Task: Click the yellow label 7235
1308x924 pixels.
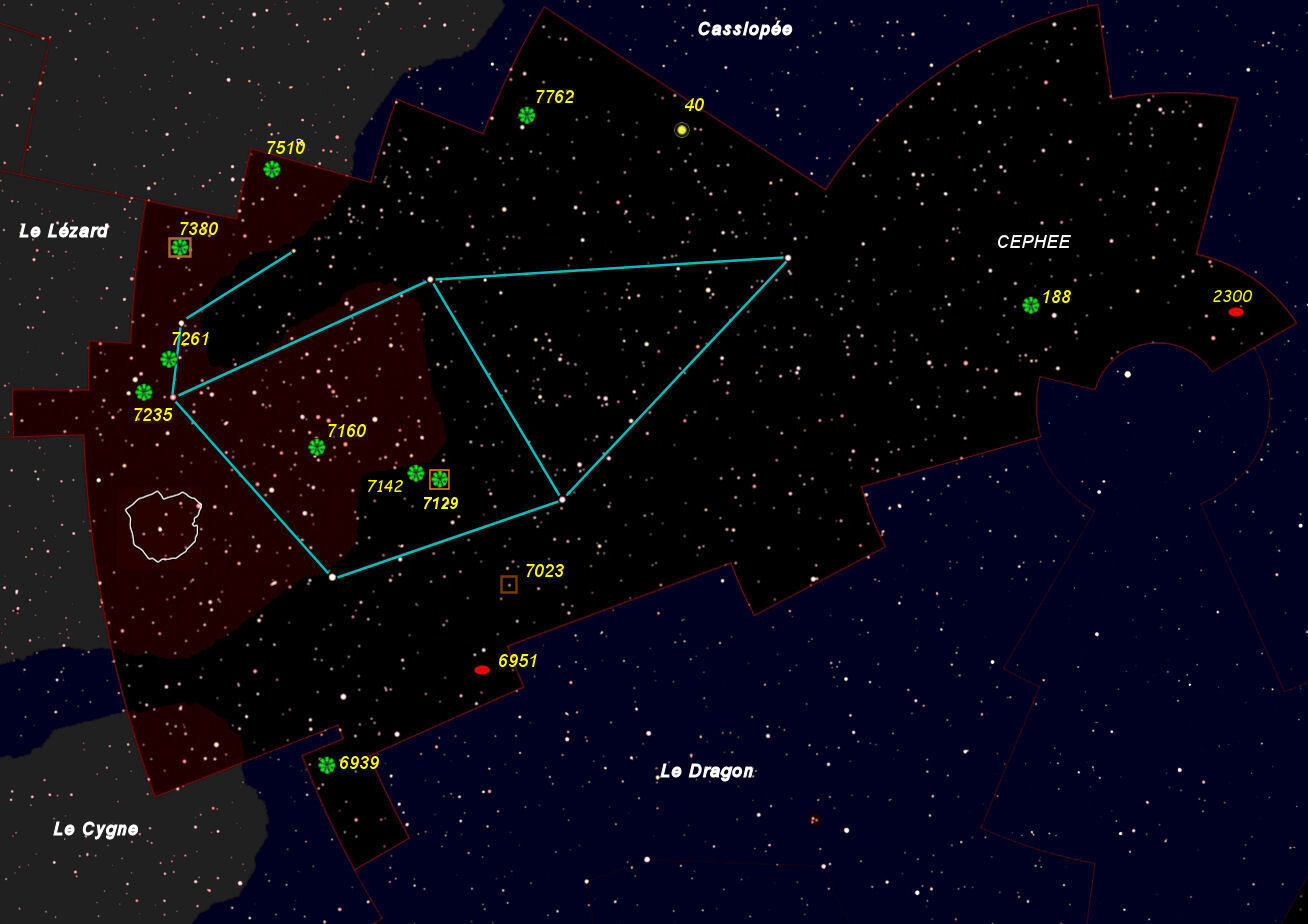Action: pyautogui.click(x=153, y=415)
